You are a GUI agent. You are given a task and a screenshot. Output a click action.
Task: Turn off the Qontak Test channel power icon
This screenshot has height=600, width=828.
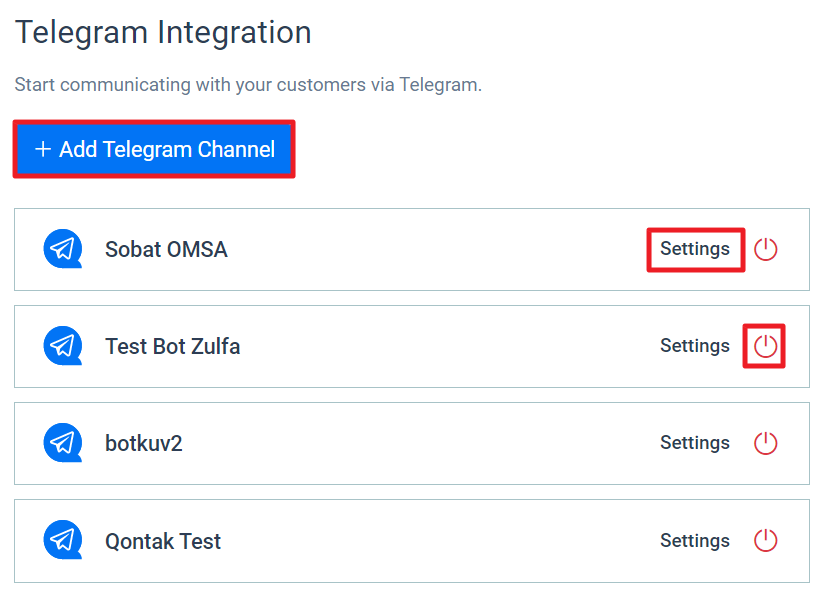[765, 540]
